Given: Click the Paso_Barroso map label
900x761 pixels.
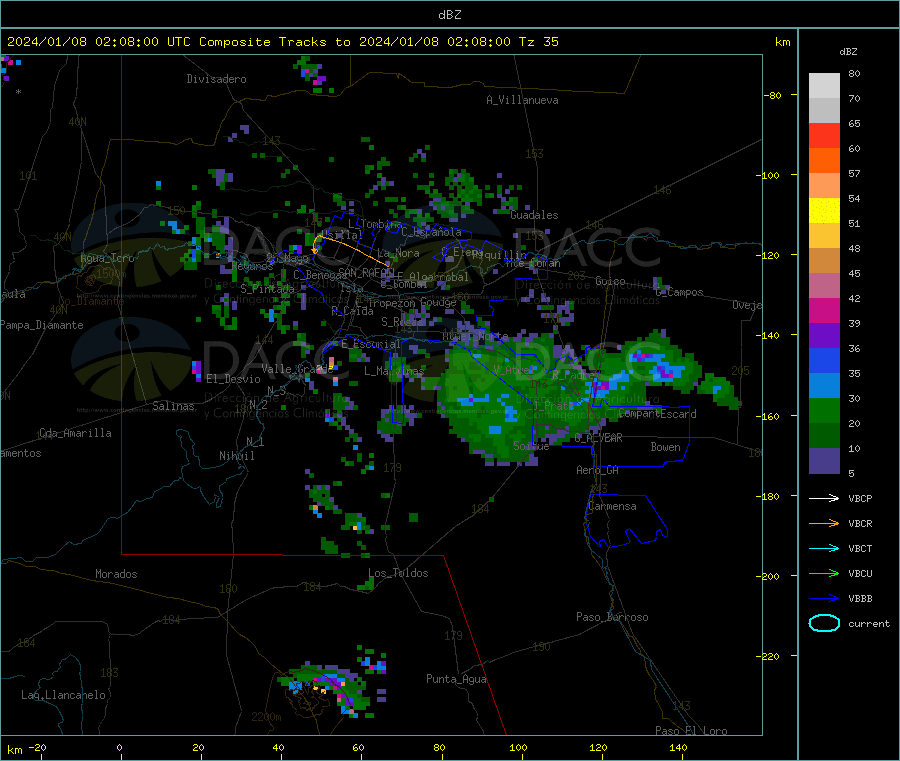Looking at the screenshot, I should coord(612,617).
